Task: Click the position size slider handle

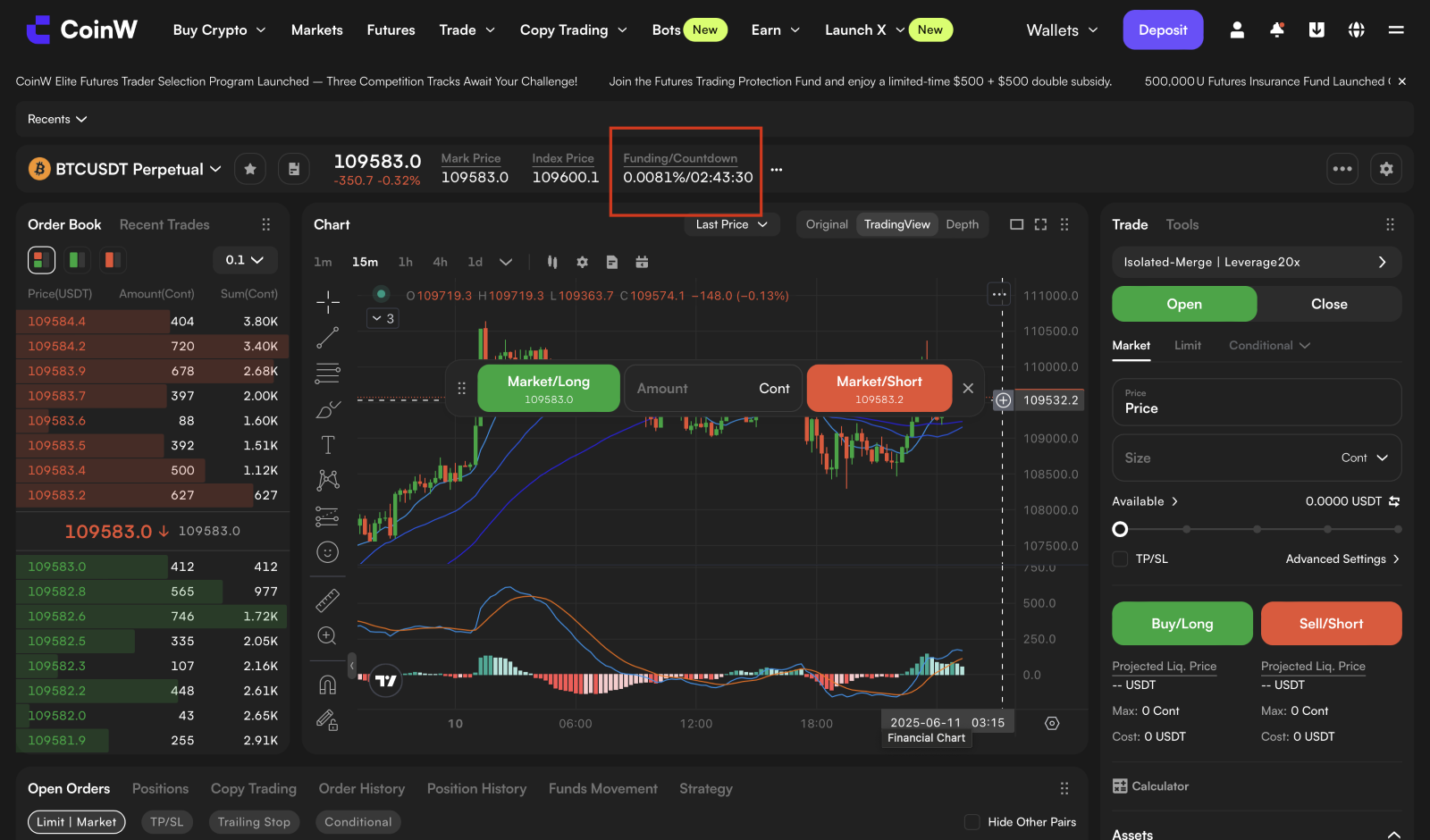Action: [x=1120, y=529]
